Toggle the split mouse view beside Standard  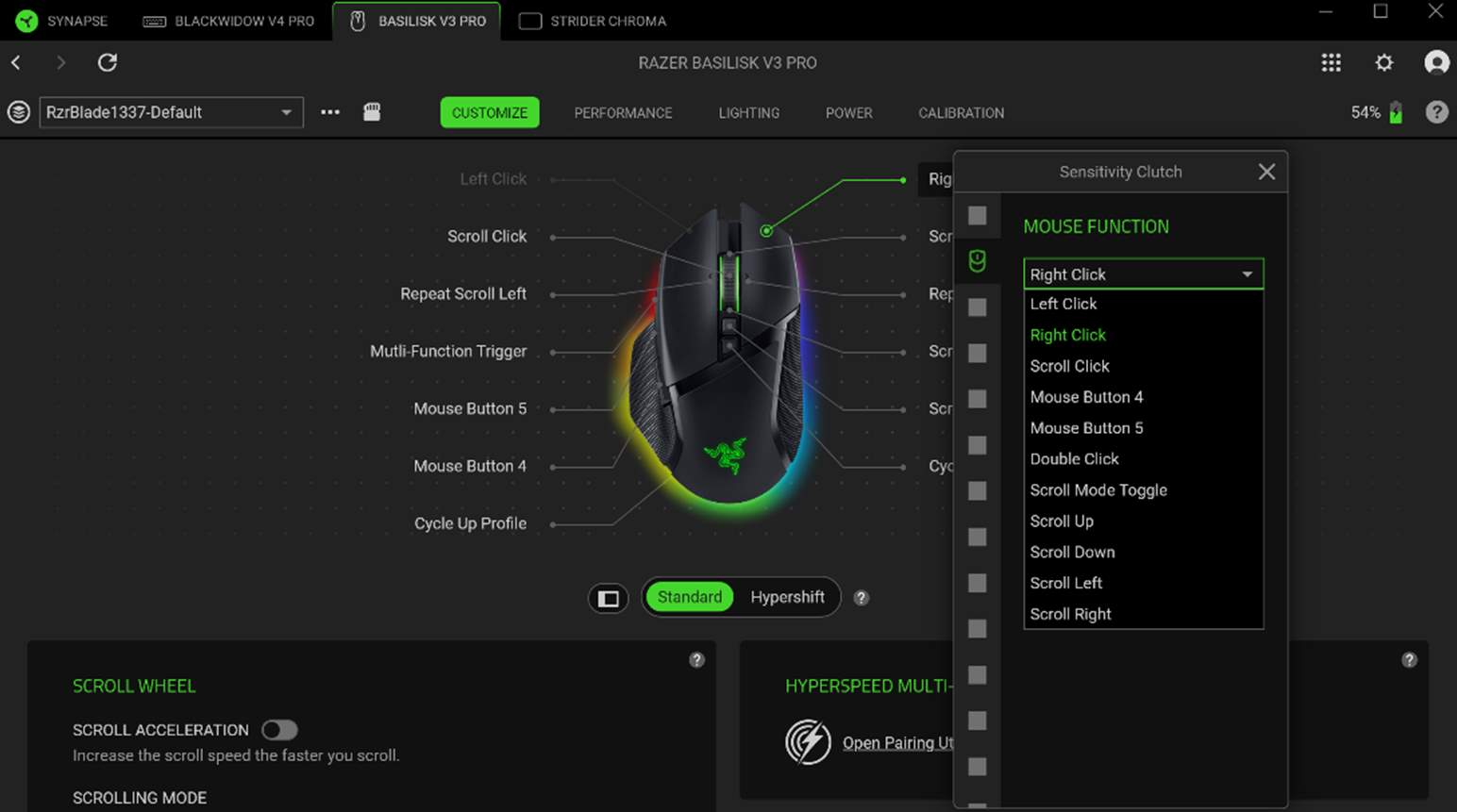tap(609, 598)
